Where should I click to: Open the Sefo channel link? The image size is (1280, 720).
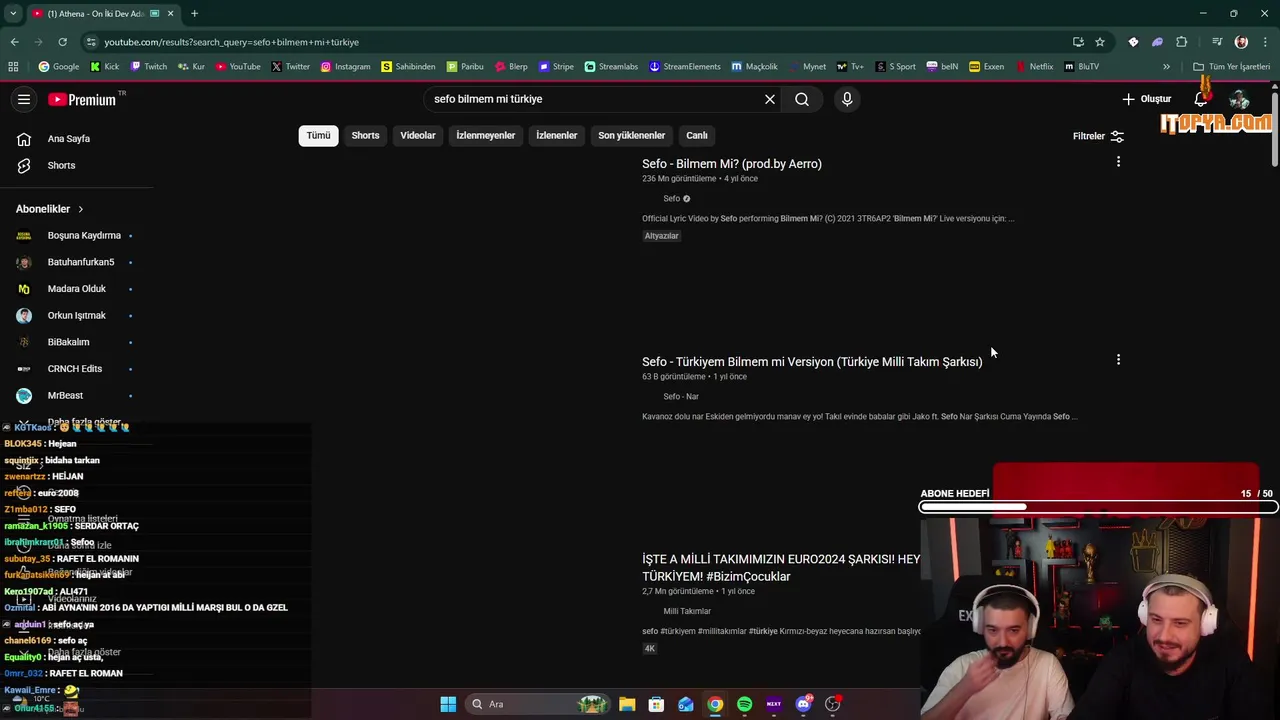tap(672, 198)
